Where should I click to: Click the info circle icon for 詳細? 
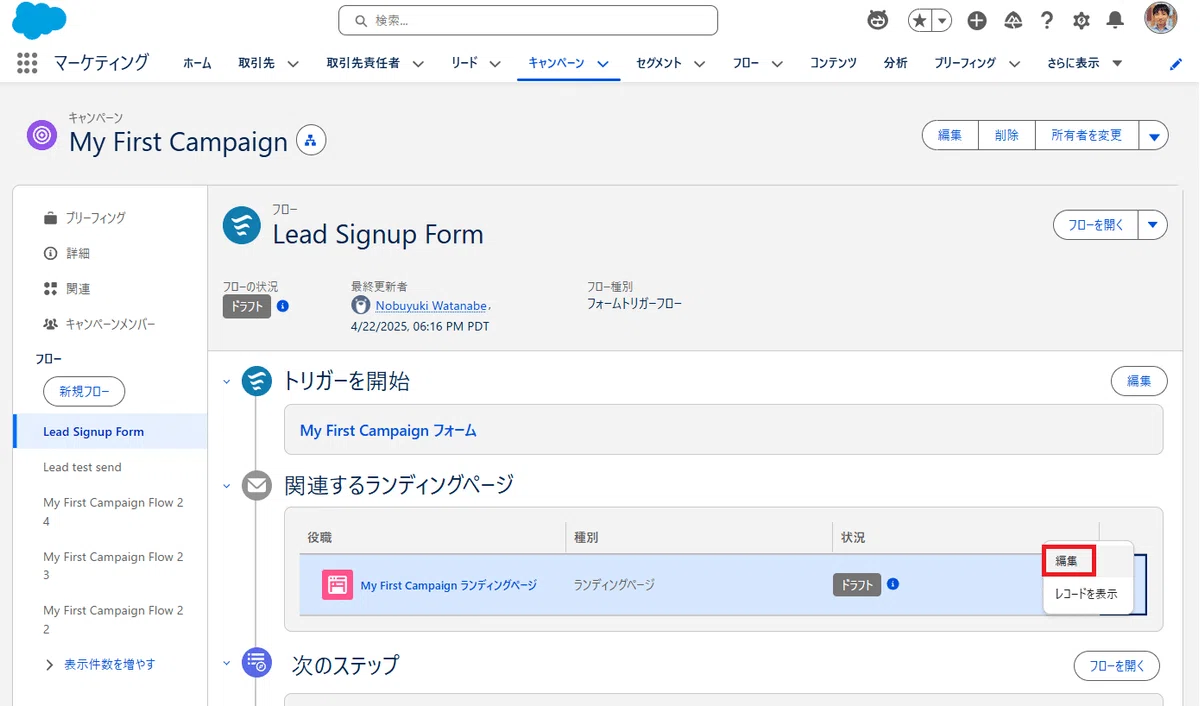click(x=51, y=253)
